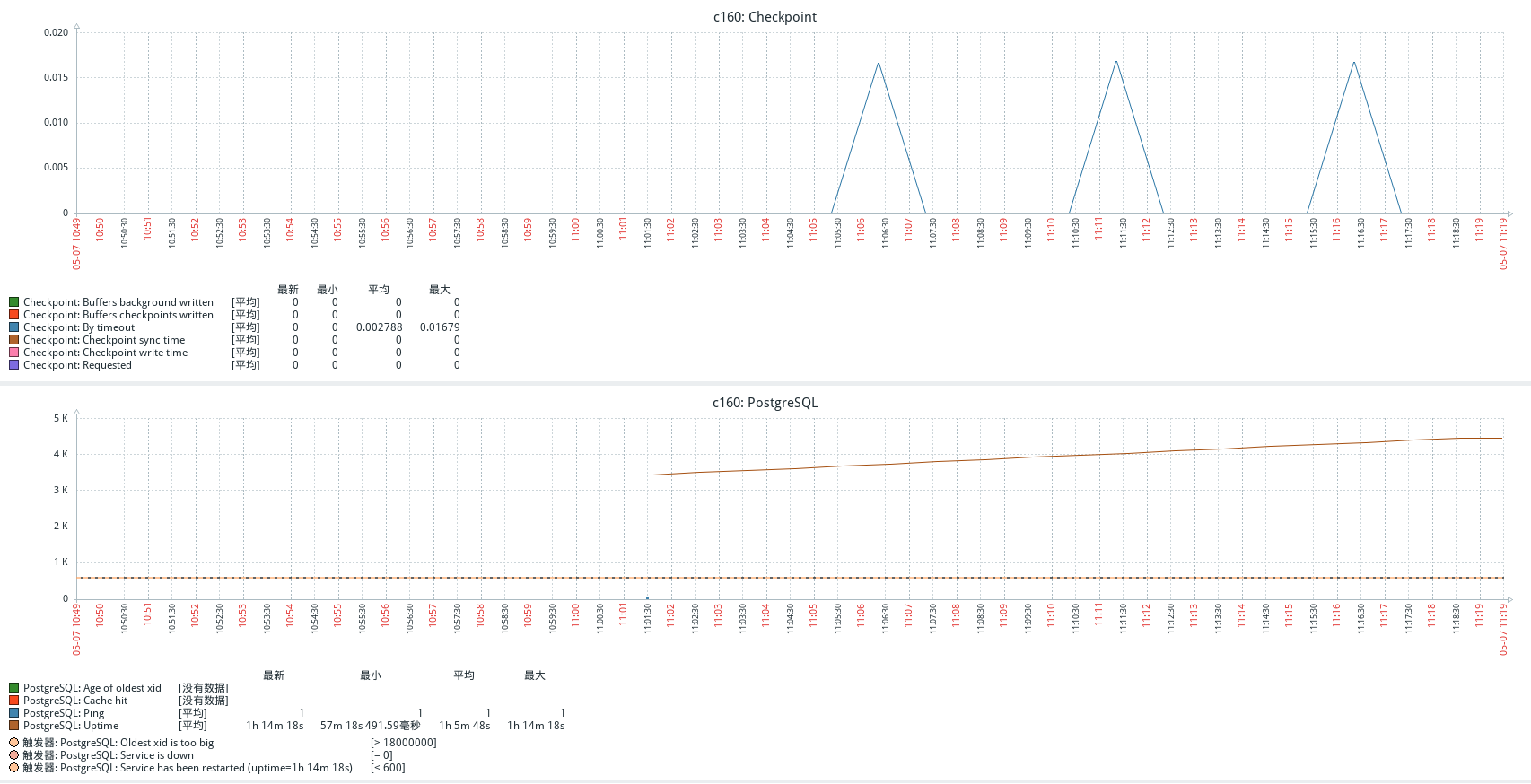The image size is (1531, 784).
Task: Click the By timeout maximum value 0.01679
Action: click(x=440, y=327)
